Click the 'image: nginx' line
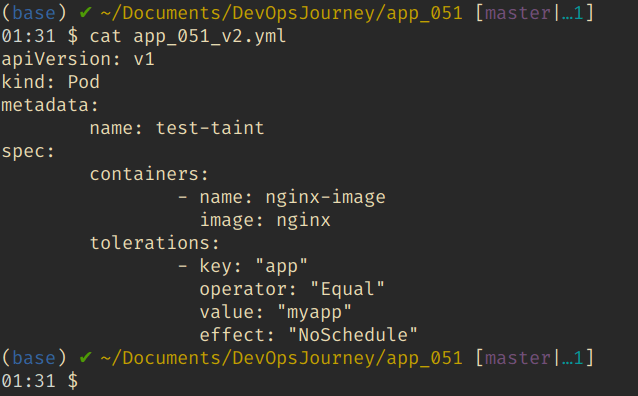This screenshot has height=396, width=638. point(265,220)
